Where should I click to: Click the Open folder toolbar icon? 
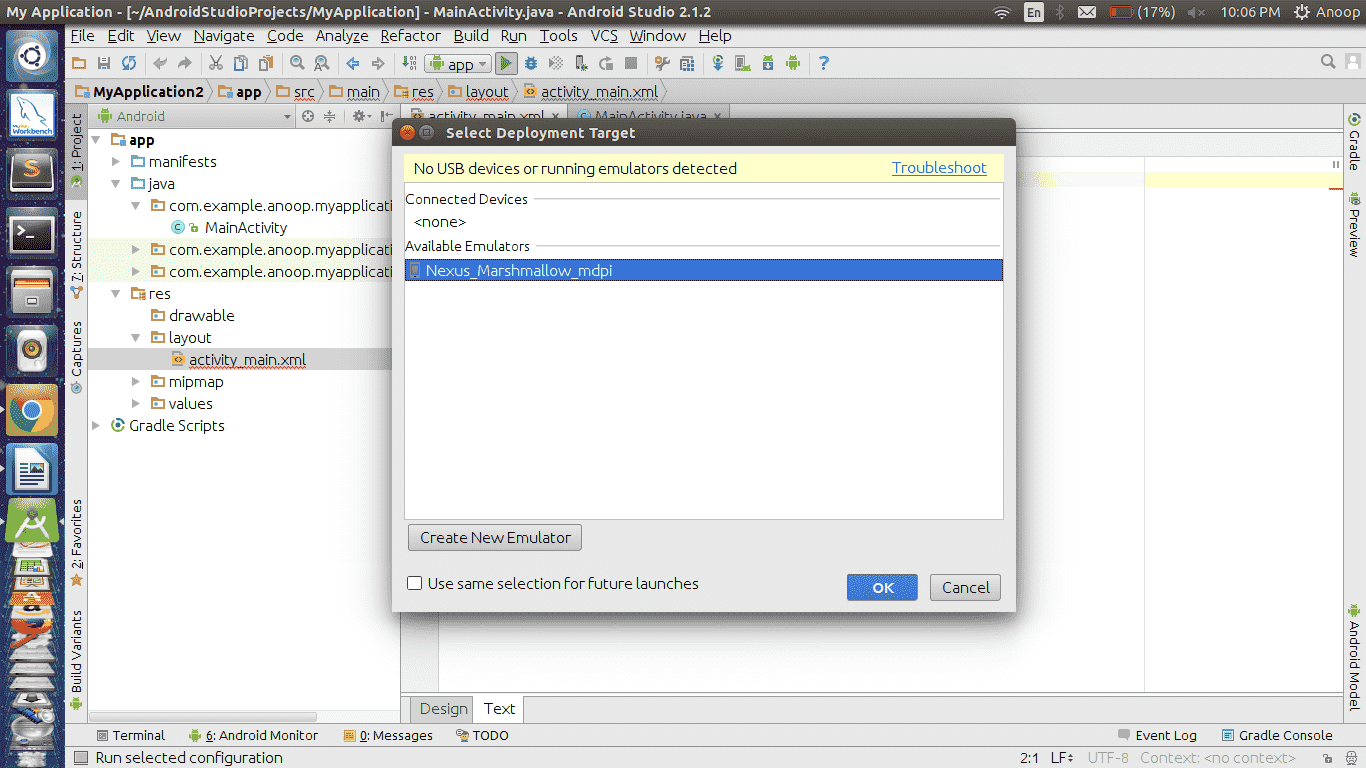78,63
